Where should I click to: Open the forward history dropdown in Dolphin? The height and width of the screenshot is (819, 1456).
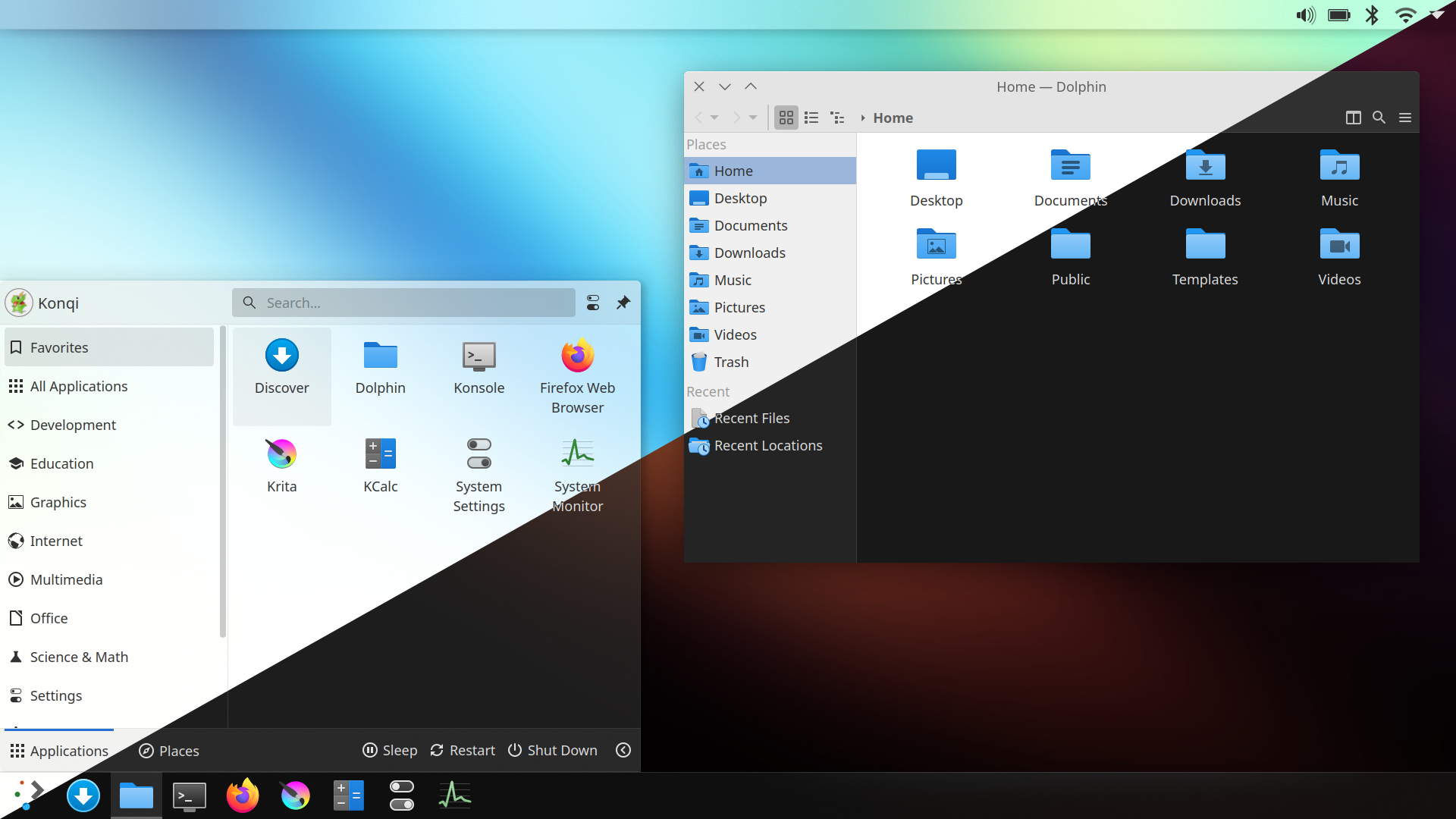[x=753, y=118]
